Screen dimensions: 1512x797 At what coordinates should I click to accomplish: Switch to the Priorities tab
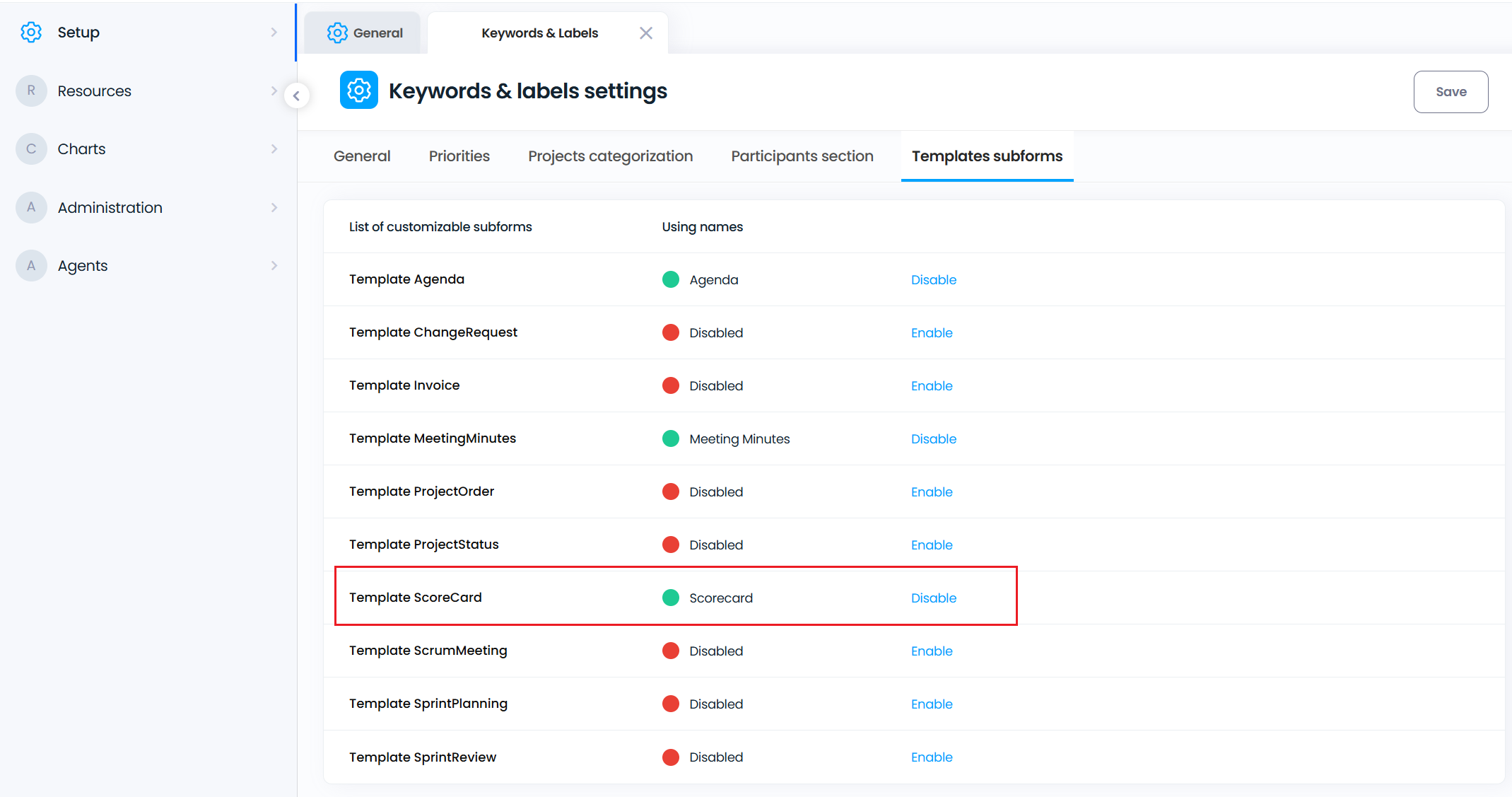(459, 156)
